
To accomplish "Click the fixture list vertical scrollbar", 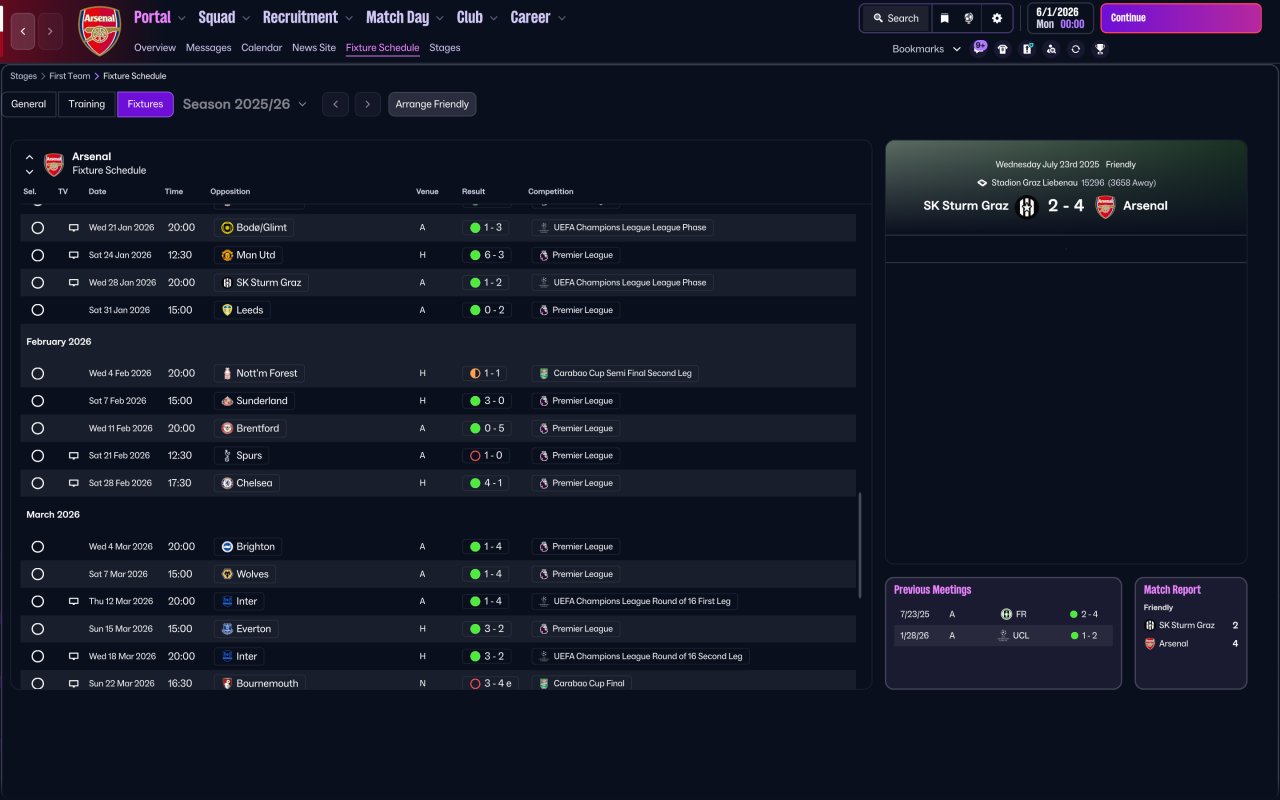I will (859, 545).
